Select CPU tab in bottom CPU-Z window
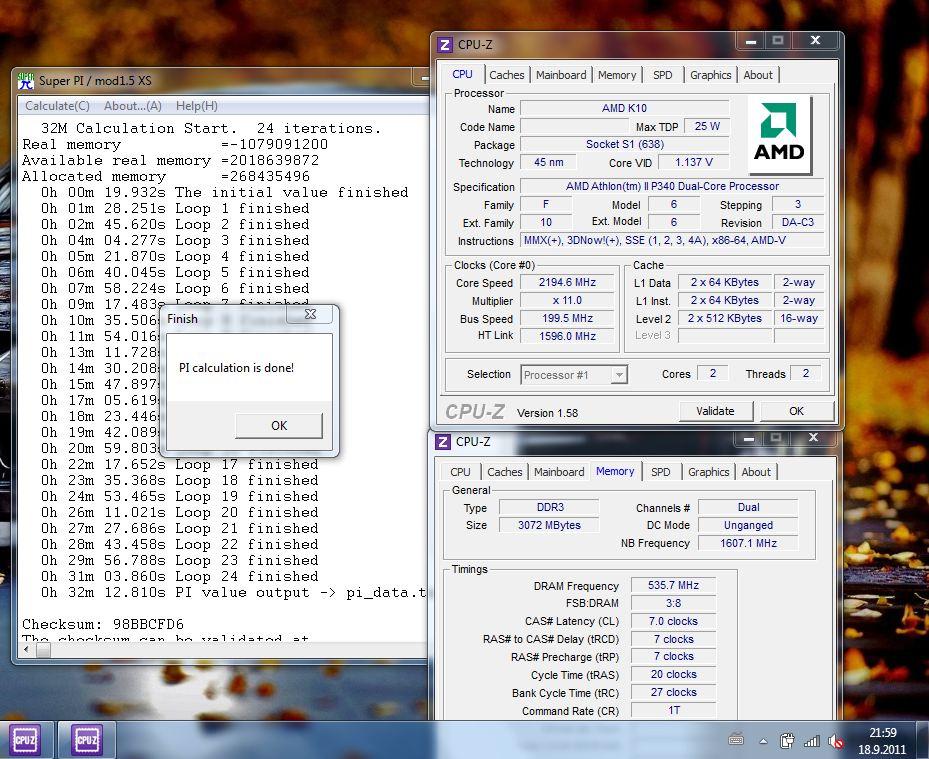The height and width of the screenshot is (759, 929). click(x=460, y=472)
